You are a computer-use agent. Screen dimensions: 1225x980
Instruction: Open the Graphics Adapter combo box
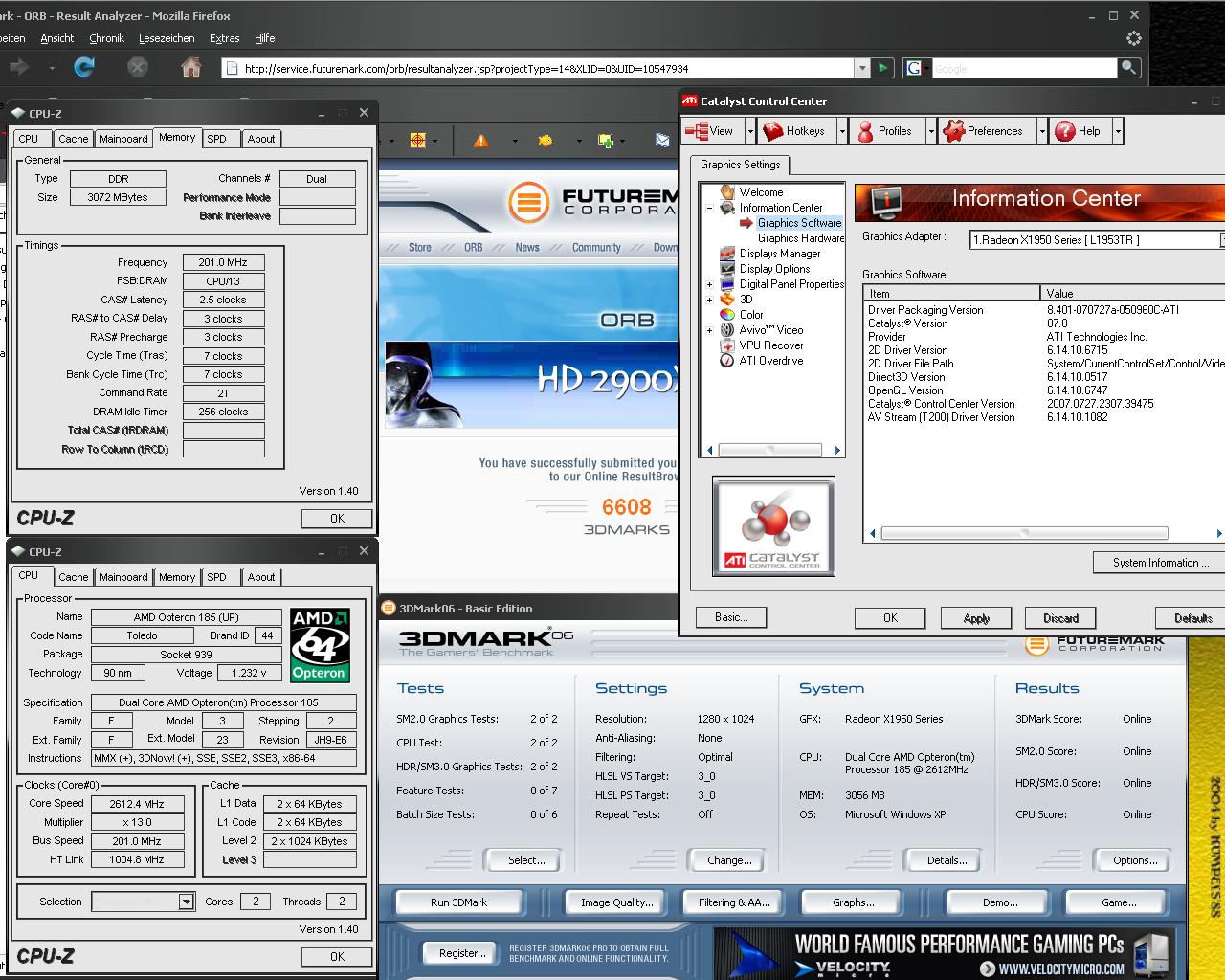tap(1096, 240)
